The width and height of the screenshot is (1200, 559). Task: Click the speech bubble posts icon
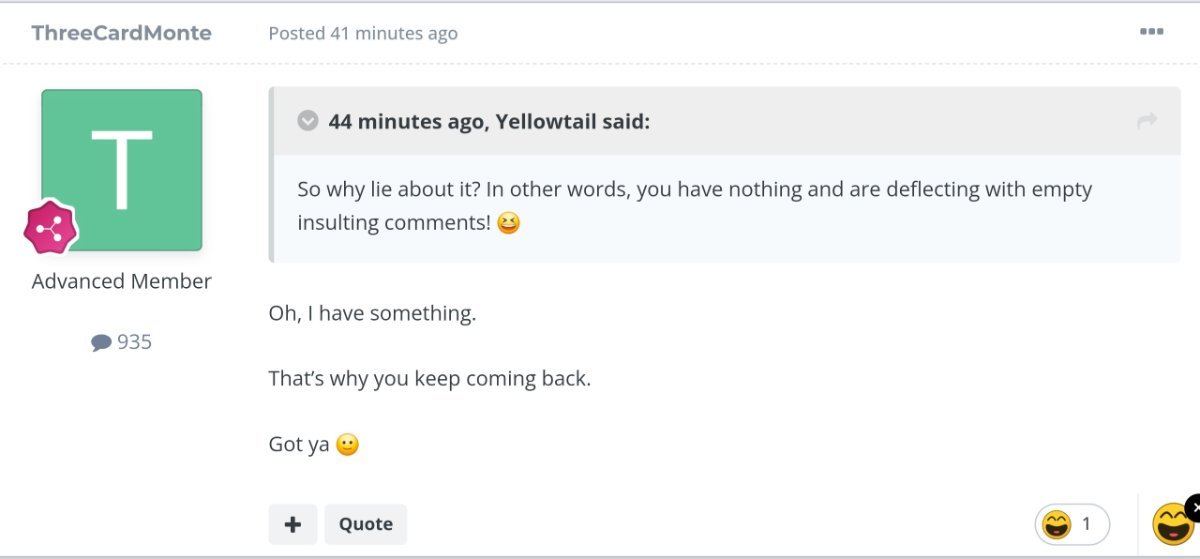click(x=101, y=343)
